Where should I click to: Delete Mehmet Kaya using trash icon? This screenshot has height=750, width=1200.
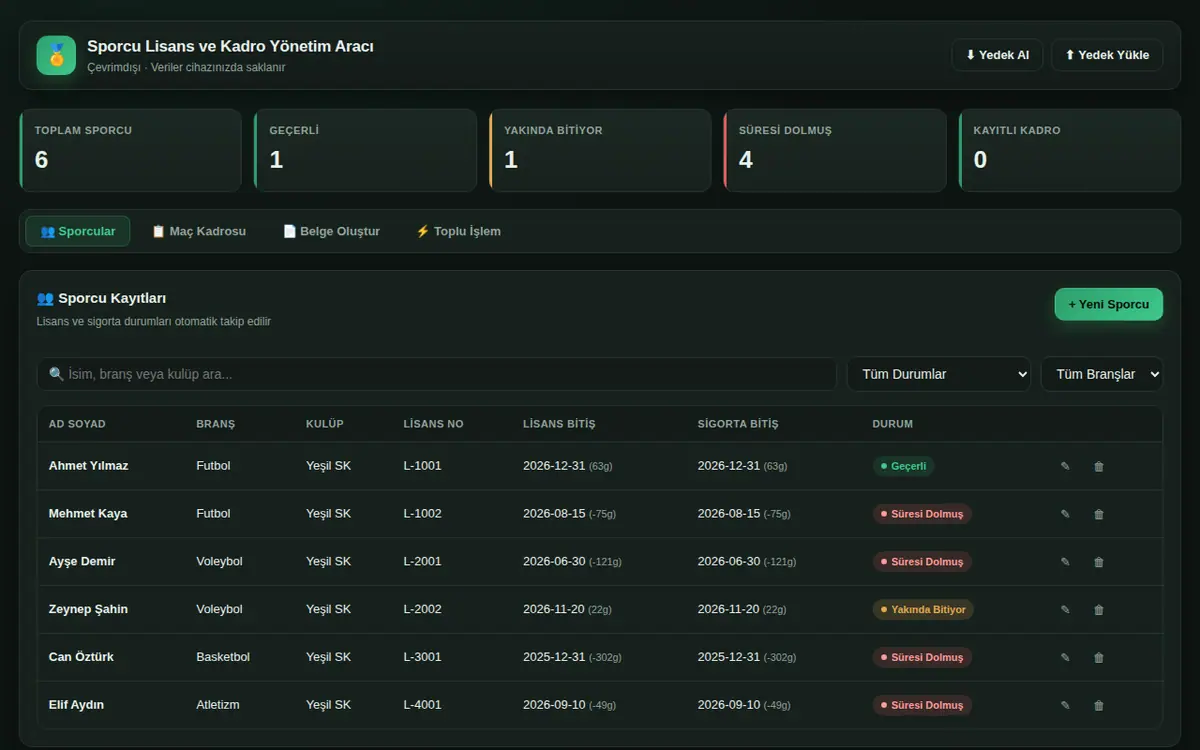[x=1099, y=514]
